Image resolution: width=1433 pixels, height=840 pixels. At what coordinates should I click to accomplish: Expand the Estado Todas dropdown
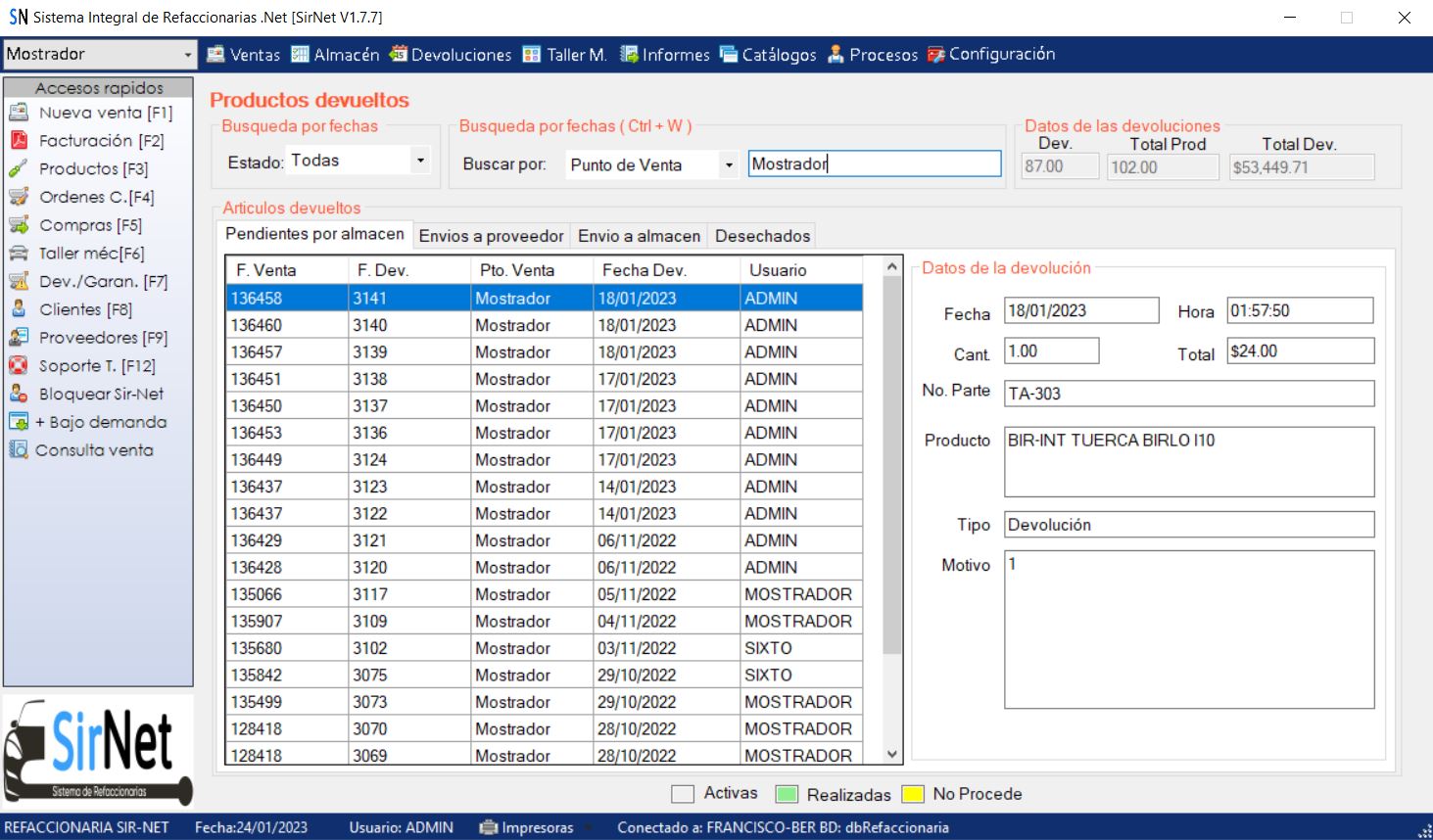[420, 160]
